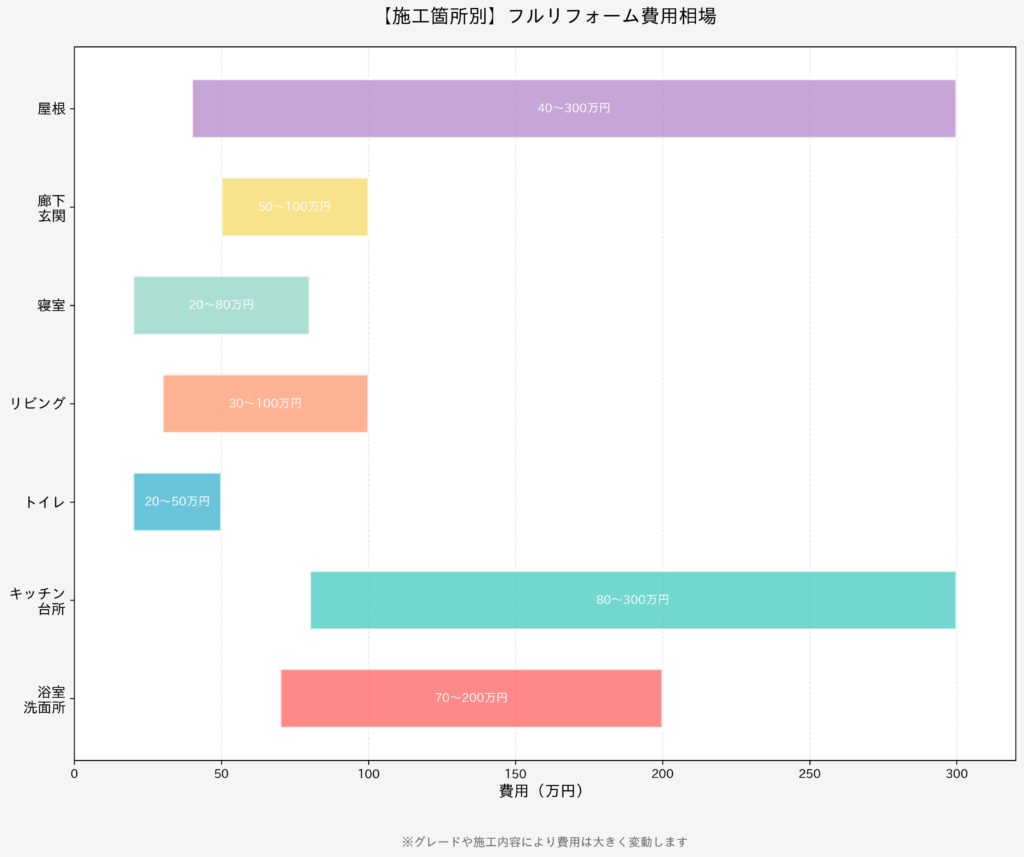Select the リビング axis label
This screenshot has width=1024, height=857.
(x=38, y=403)
